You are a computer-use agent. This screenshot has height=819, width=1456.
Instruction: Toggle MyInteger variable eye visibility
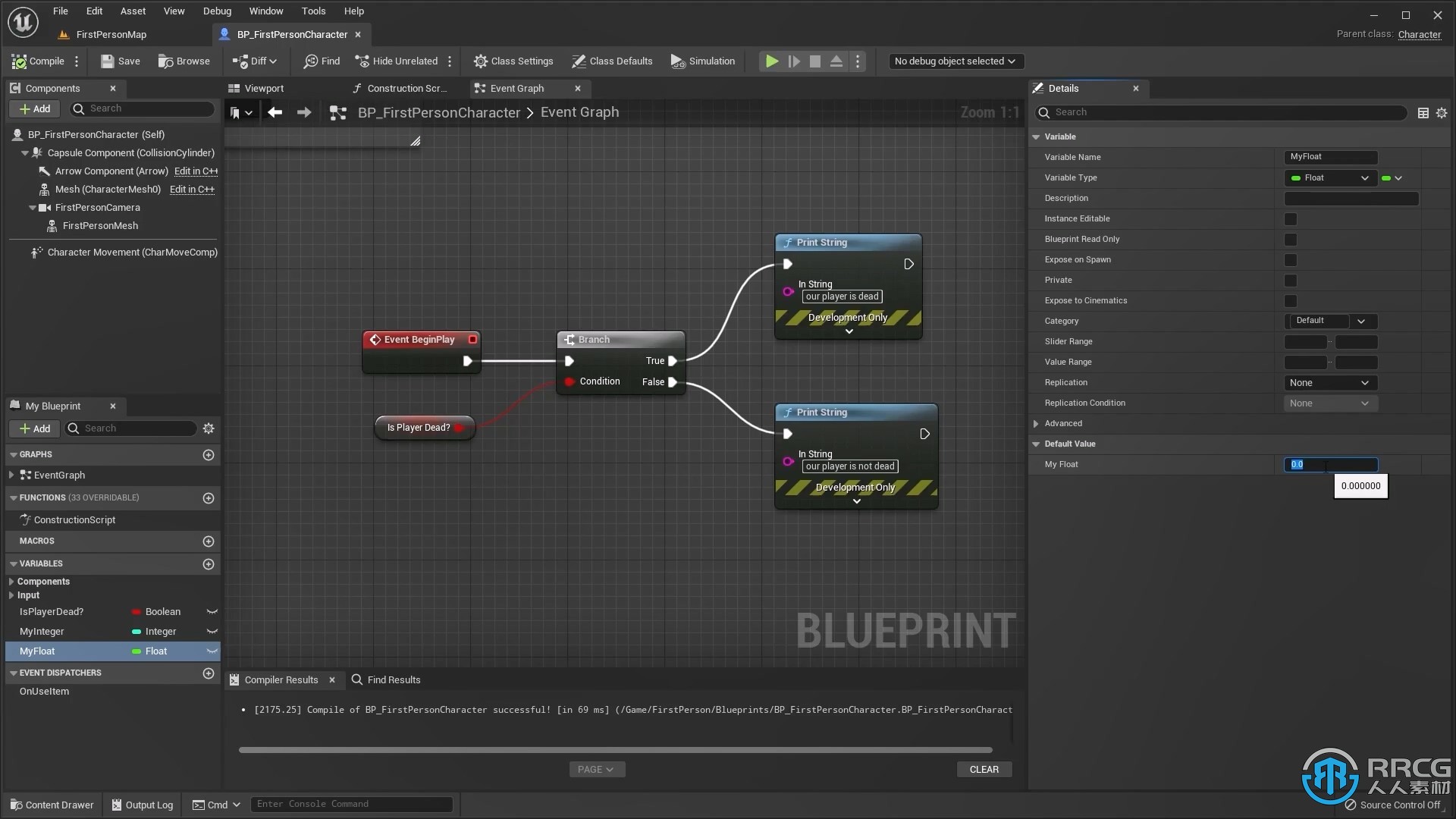(x=212, y=632)
